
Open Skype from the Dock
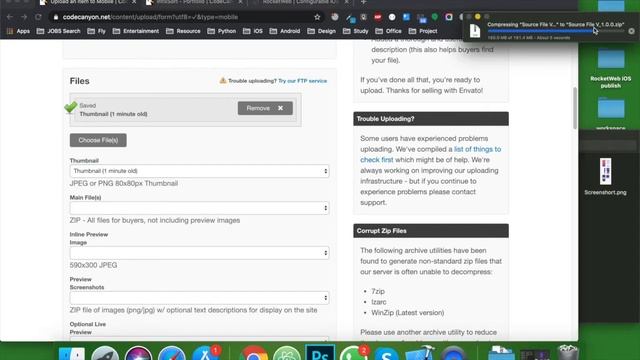coord(387,353)
